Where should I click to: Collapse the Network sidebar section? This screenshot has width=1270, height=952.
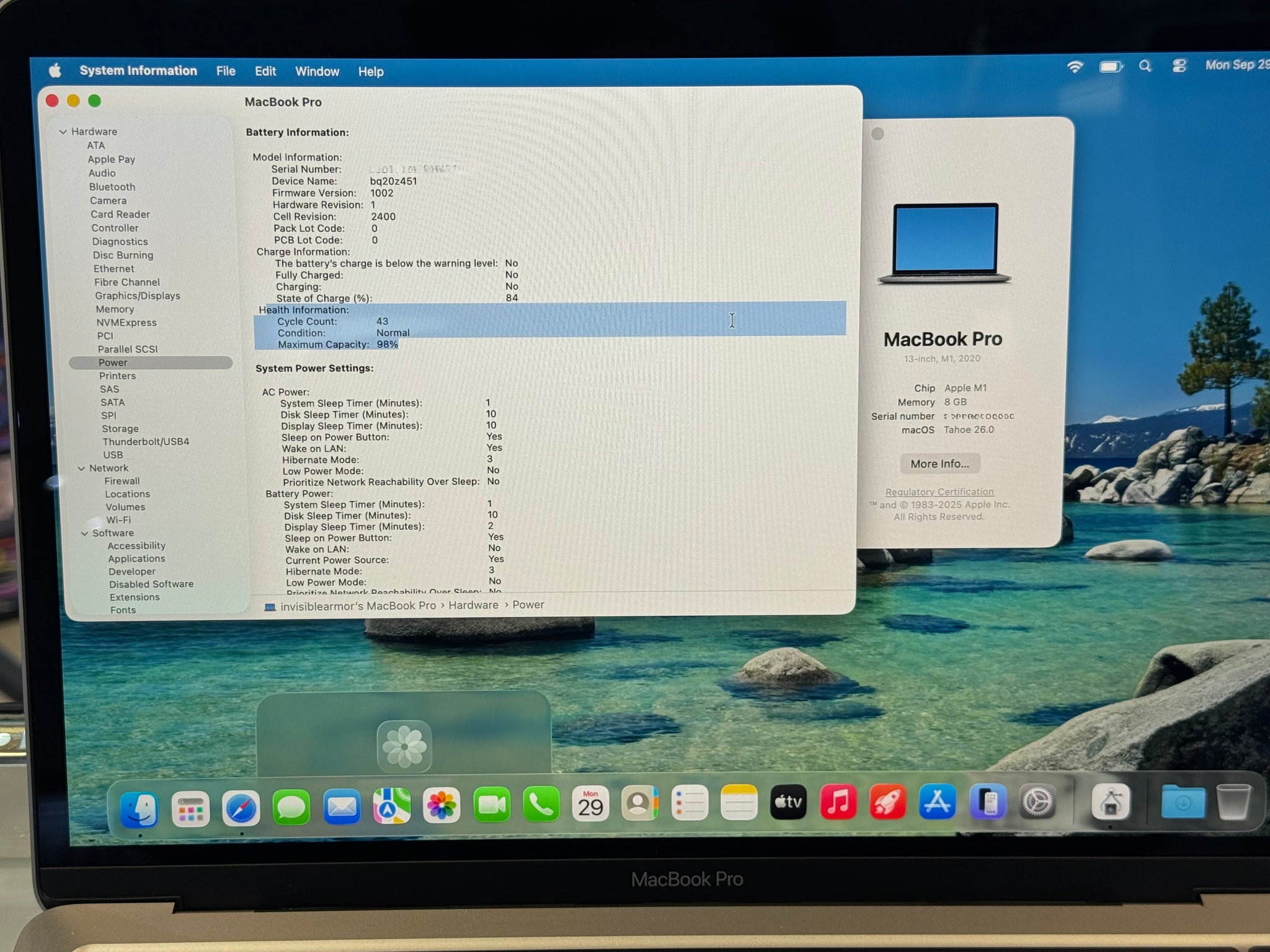81,469
